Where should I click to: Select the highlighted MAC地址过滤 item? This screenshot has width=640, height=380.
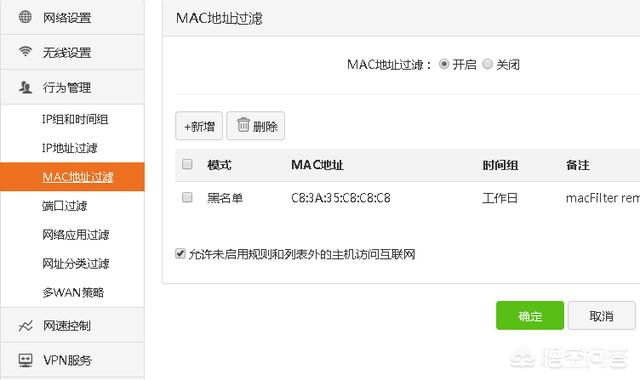(72, 177)
